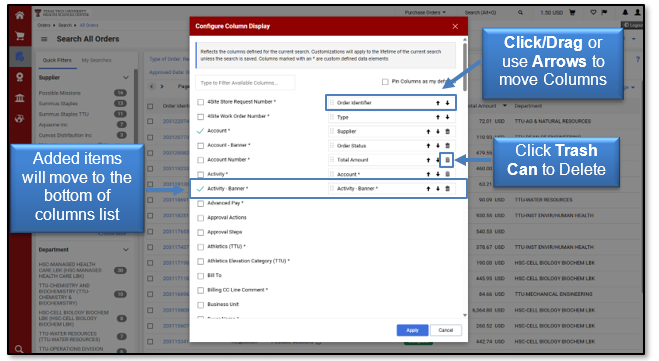This screenshot has height=361, width=659.
Task: Switch to Quick Filters tab
Action: [x=57, y=60]
